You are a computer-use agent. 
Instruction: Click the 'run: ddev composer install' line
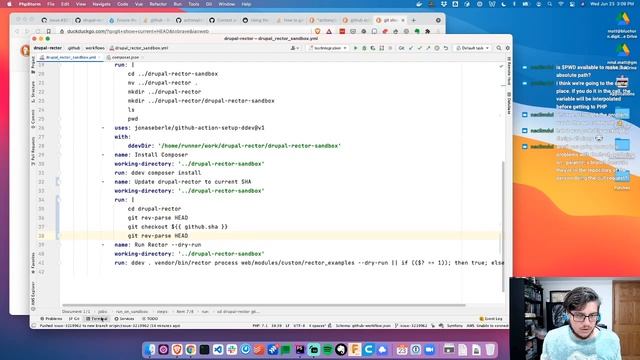[158, 173]
